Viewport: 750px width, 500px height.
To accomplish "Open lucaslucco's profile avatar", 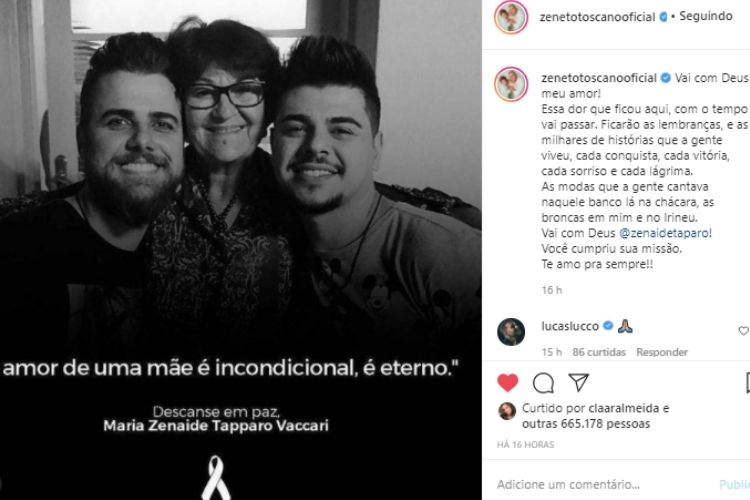I will coord(511,332).
